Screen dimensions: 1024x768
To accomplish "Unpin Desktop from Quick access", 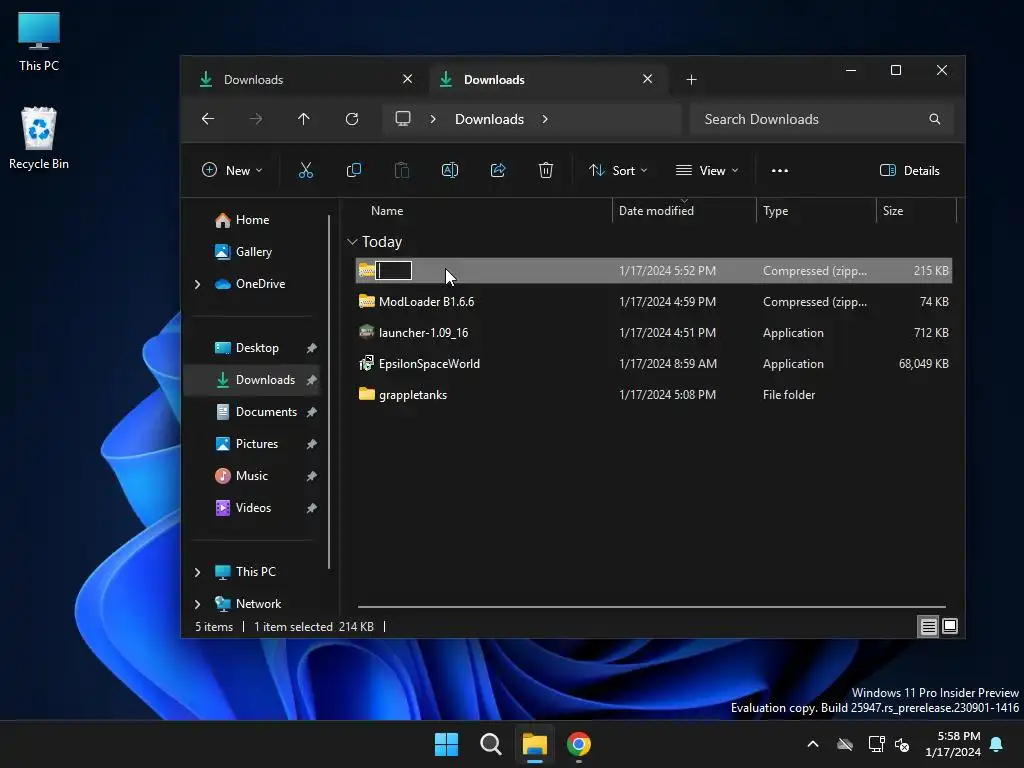I will (312, 348).
